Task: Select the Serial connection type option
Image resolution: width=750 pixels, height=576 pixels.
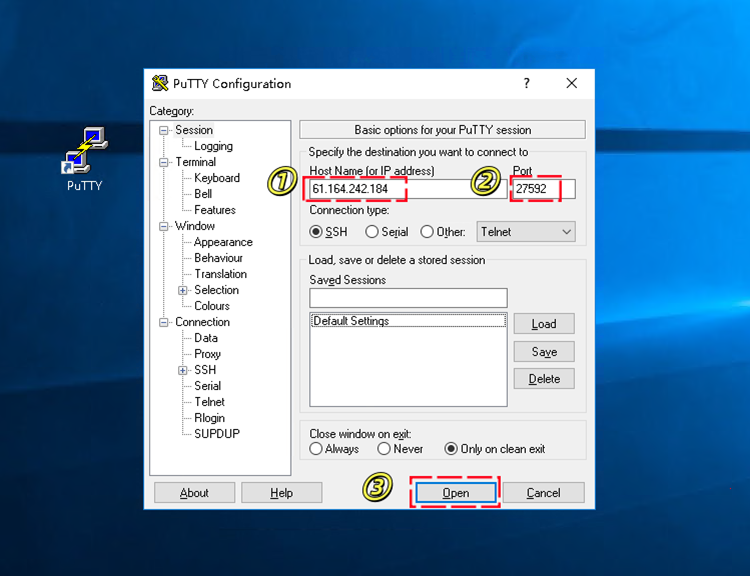Action: (x=372, y=232)
